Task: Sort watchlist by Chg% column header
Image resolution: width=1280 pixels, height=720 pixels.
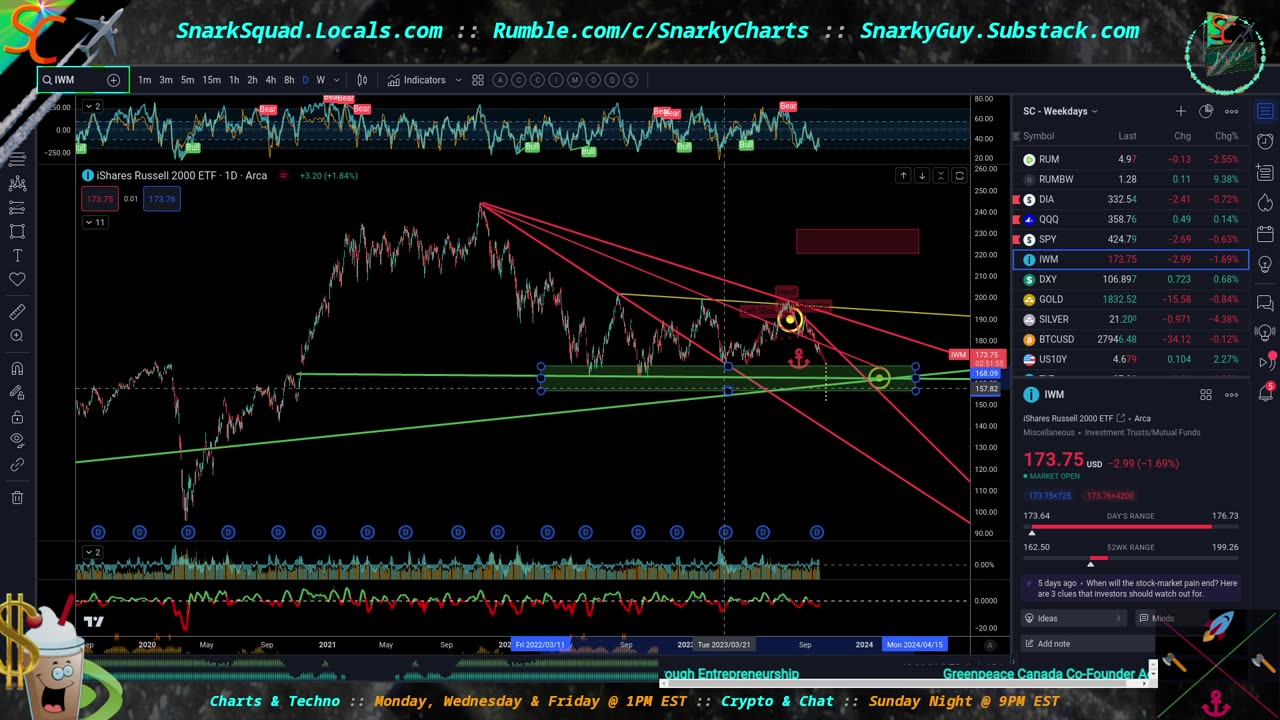Action: pyautogui.click(x=1226, y=136)
